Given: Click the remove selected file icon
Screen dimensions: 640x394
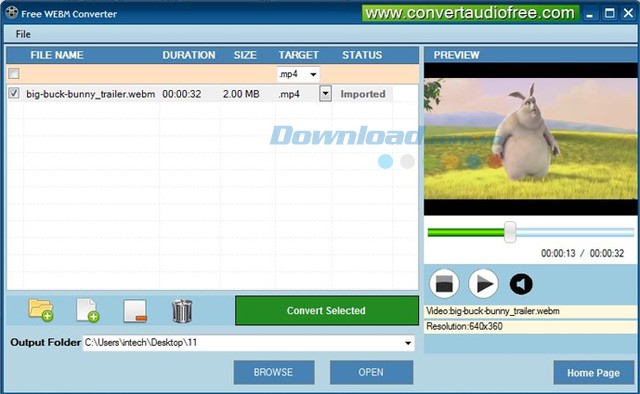Looking at the screenshot, I should 135,311.
